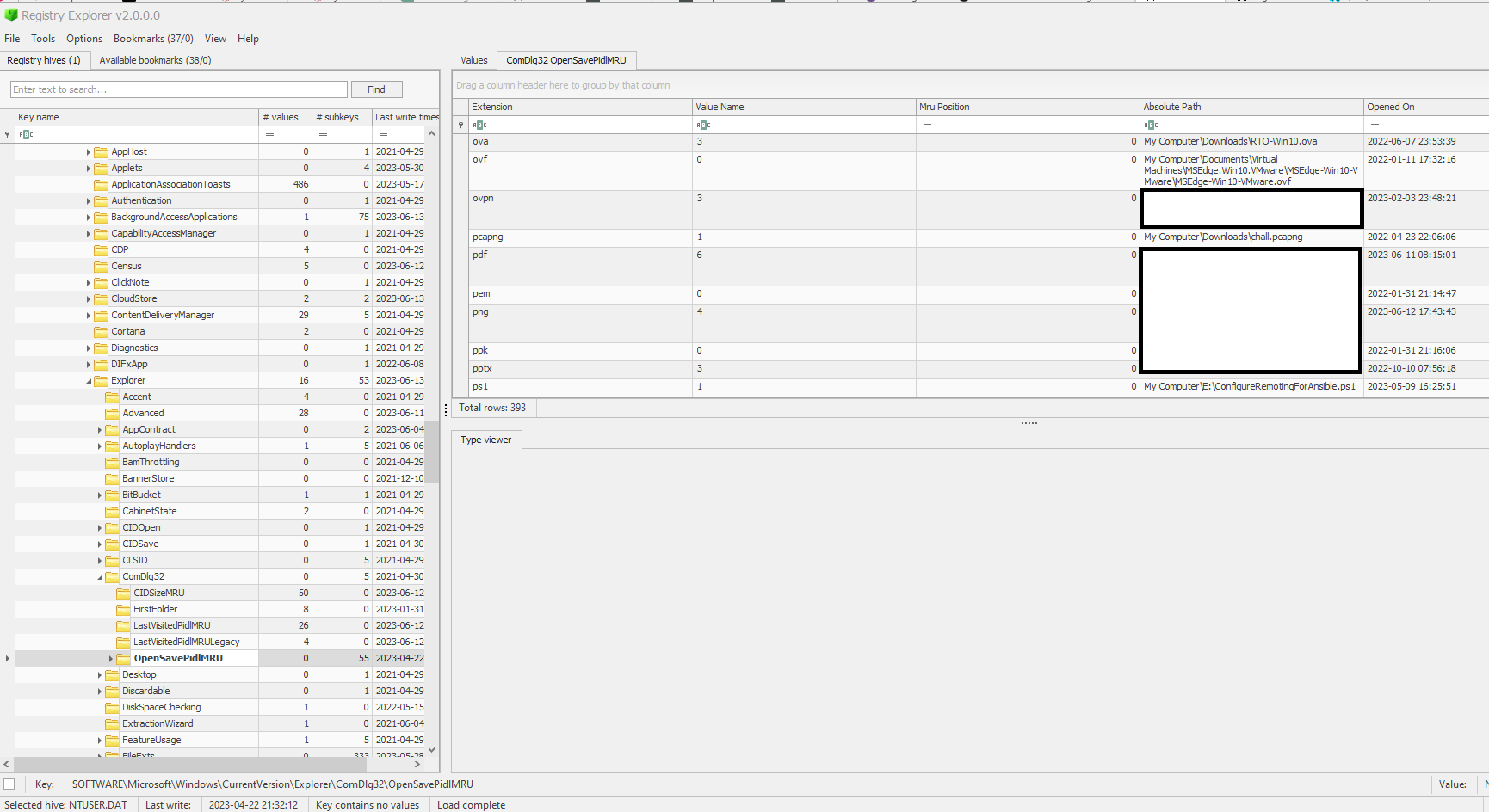Switch to the ComDlg32 OpenSavePidlMRU tab
This screenshot has height=812, width=1489.
pyautogui.click(x=566, y=60)
